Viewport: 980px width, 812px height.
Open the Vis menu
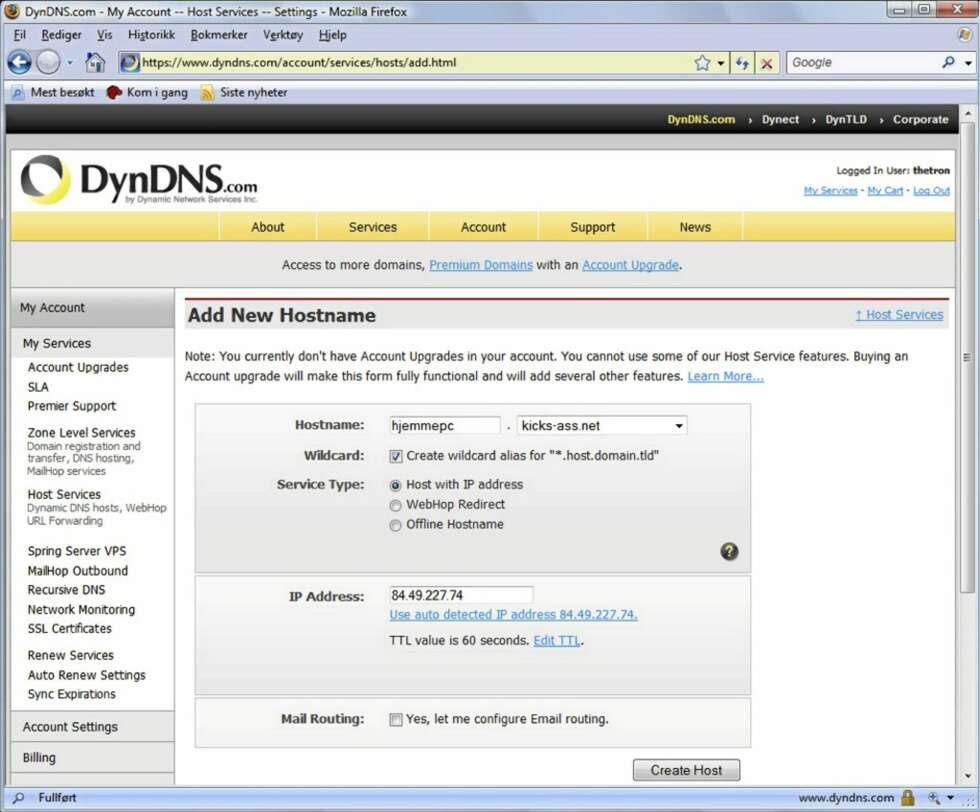coord(104,35)
